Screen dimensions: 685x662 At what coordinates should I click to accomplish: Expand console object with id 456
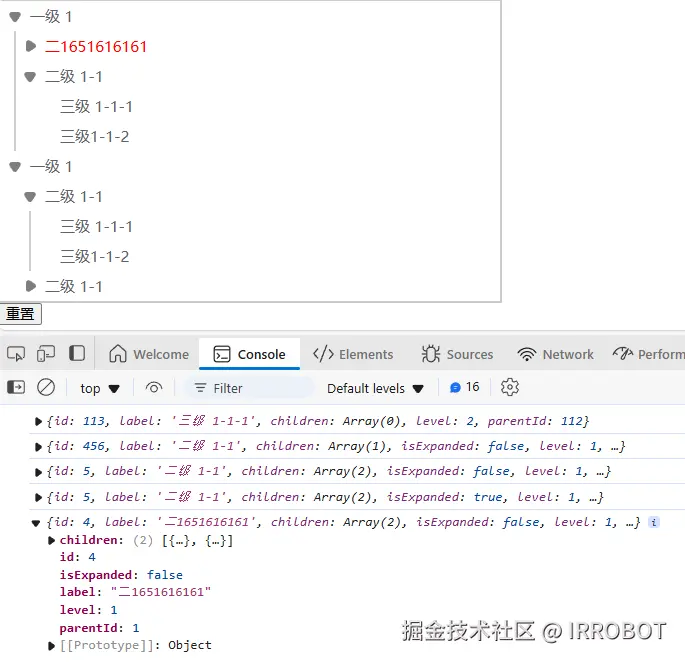38,447
